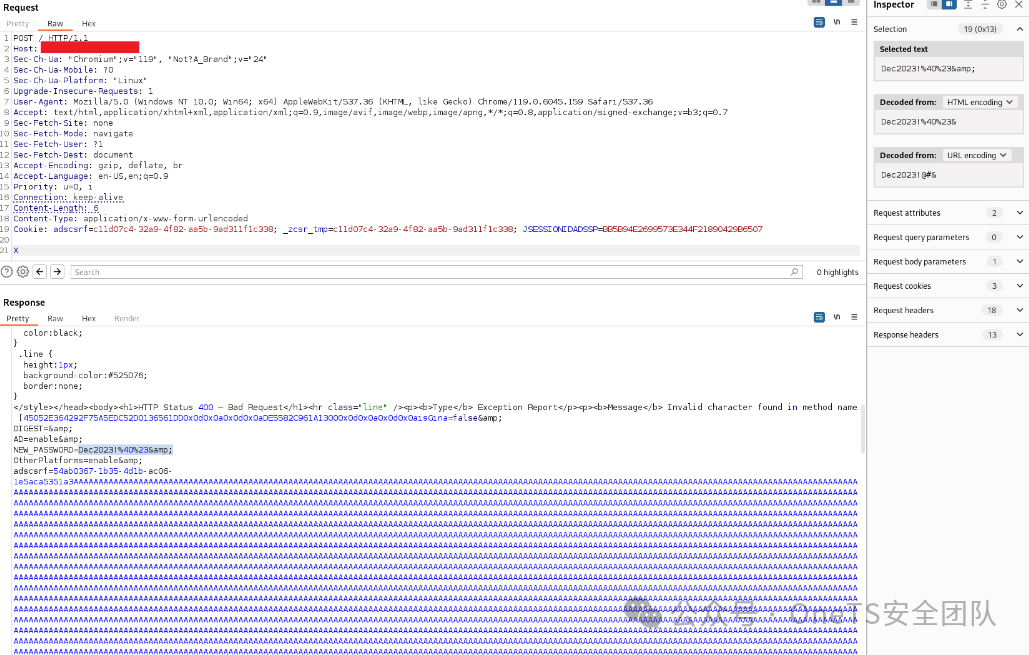Screen dimensions: 1029x655
Task: Click the request body 'x' on line 21
Action: point(16,250)
